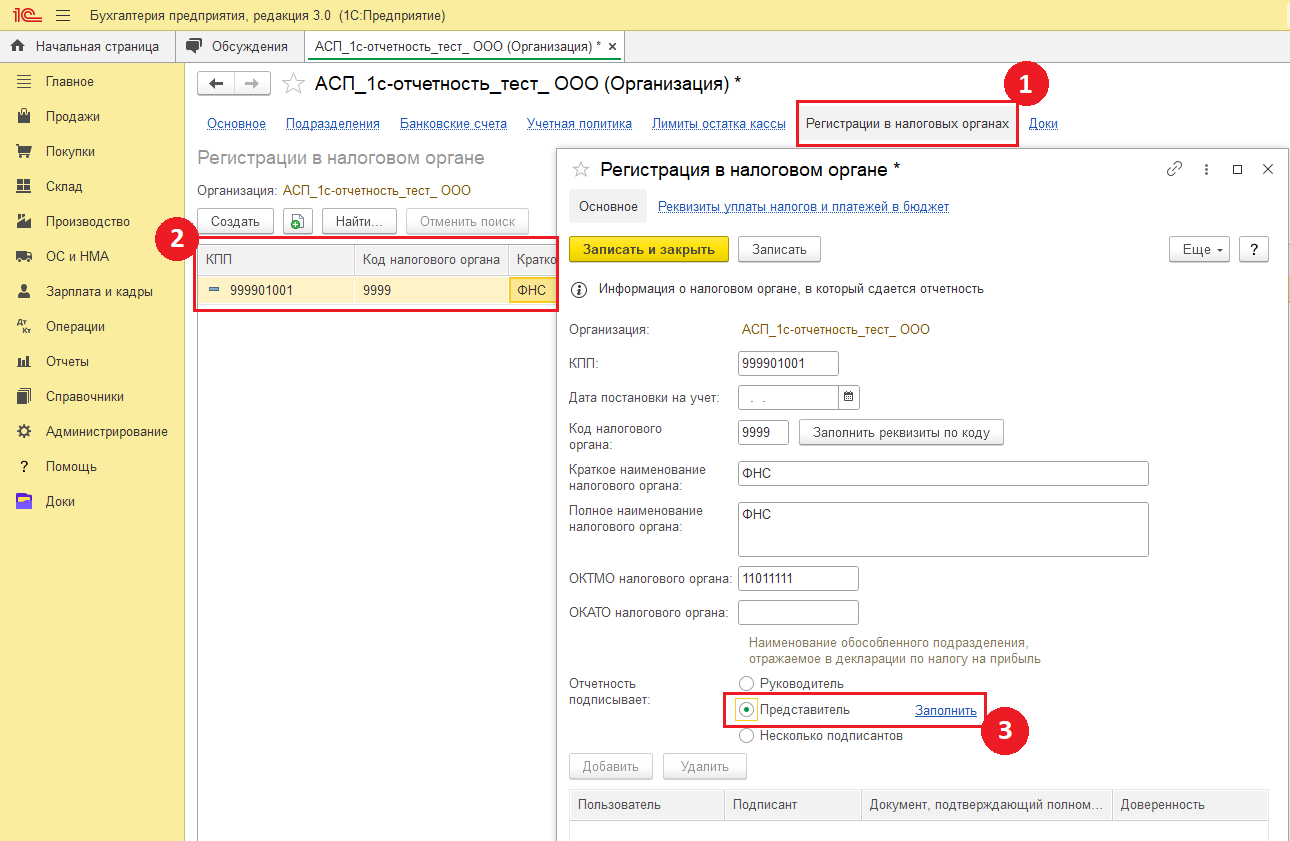
Task: Switch to Основное tab in dialog
Action: [608, 206]
